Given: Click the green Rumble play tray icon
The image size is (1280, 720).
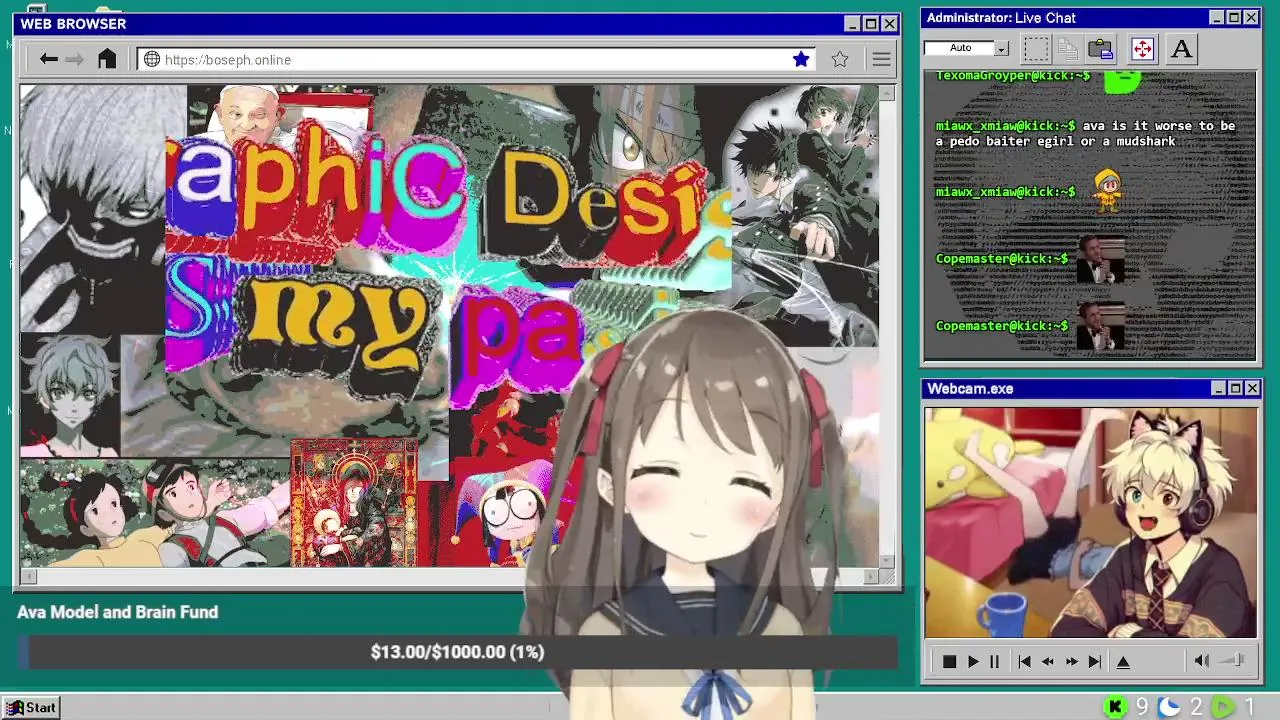Looking at the screenshot, I should coord(1222,707).
